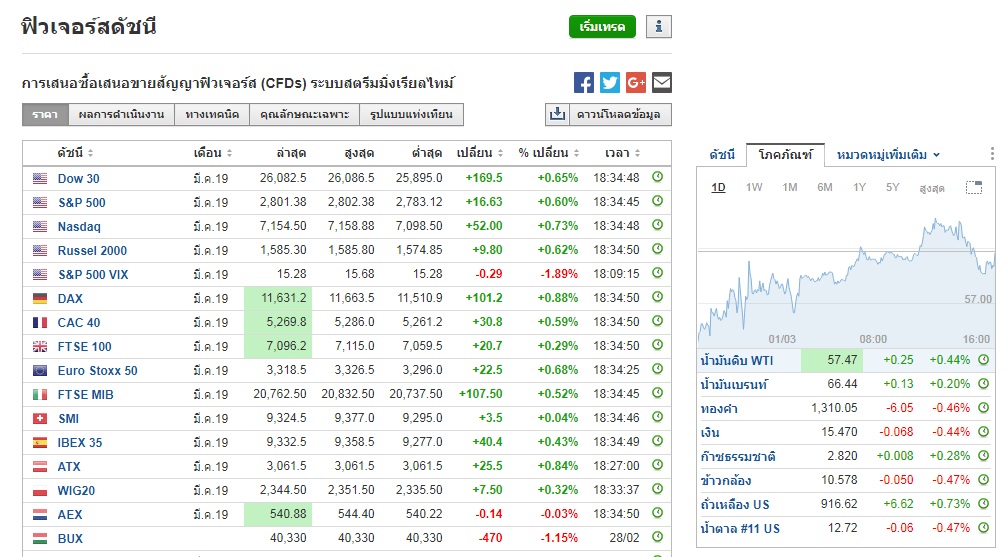The width and height of the screenshot is (1008, 557).
Task: Open the Dow 30 index link
Action: 78,179
